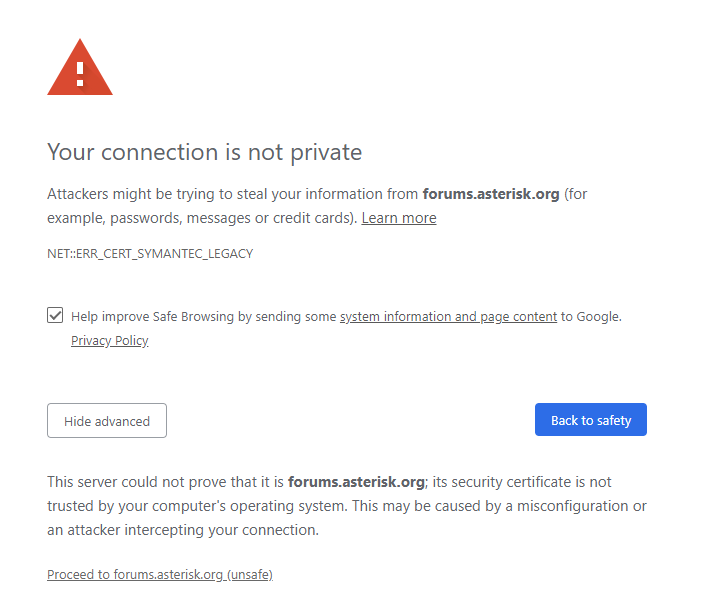Click bold forums.asterisk.org in attackers warning sentence
Screen dimensions: 726x611
point(491,194)
